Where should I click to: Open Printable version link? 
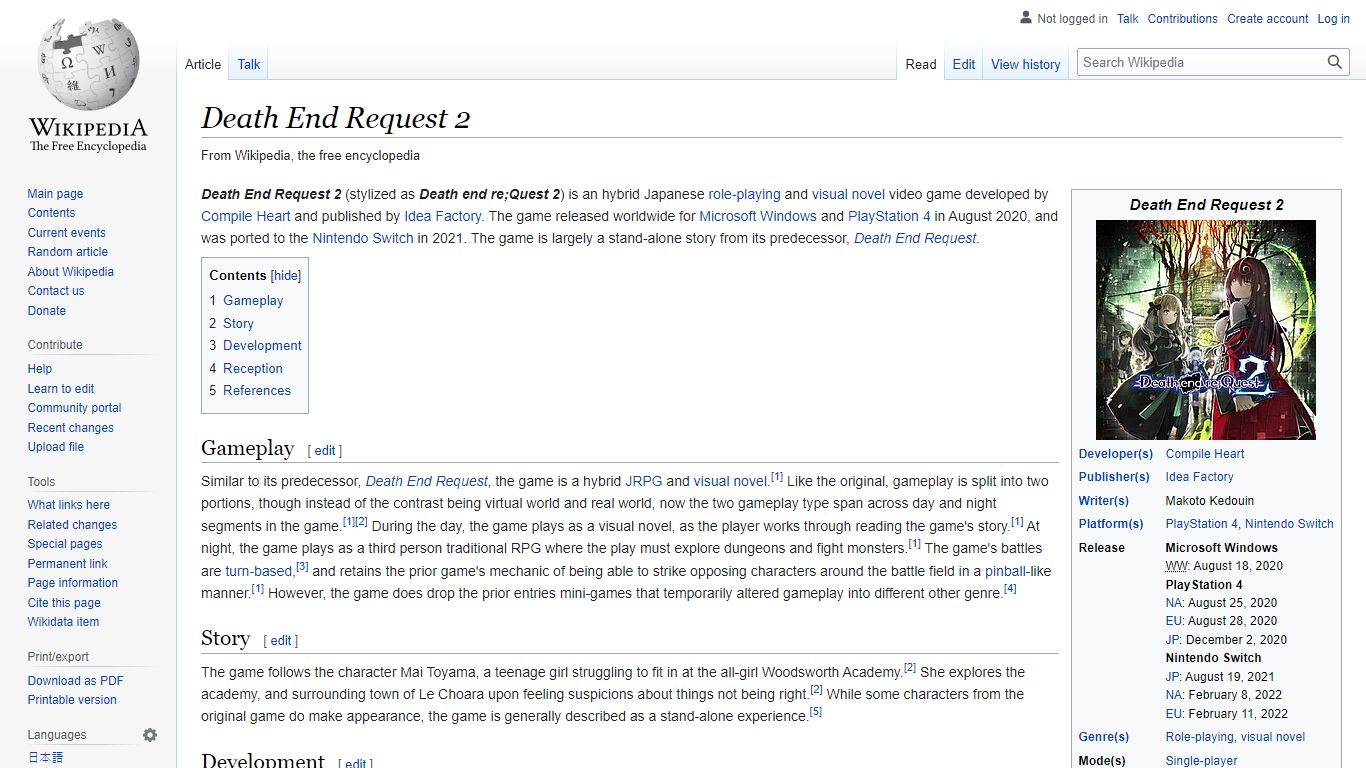tap(72, 700)
